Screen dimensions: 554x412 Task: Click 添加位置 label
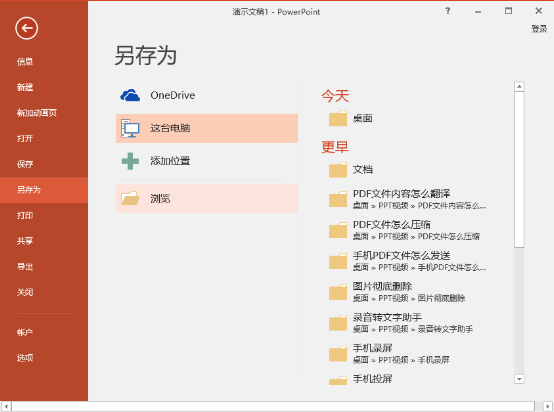pyautogui.click(x=170, y=161)
